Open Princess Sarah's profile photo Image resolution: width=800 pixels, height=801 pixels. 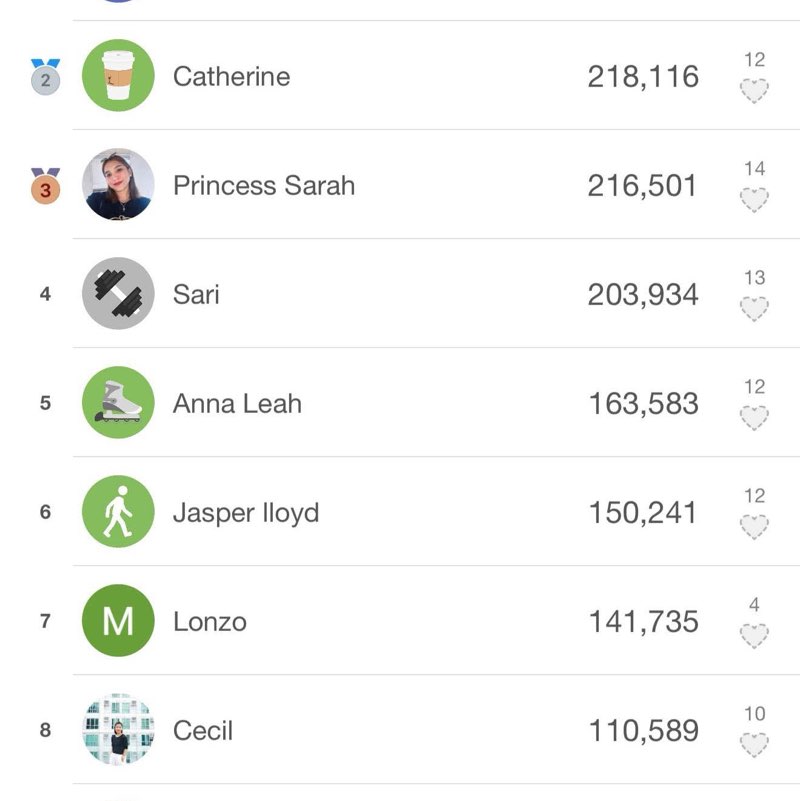[x=118, y=185]
